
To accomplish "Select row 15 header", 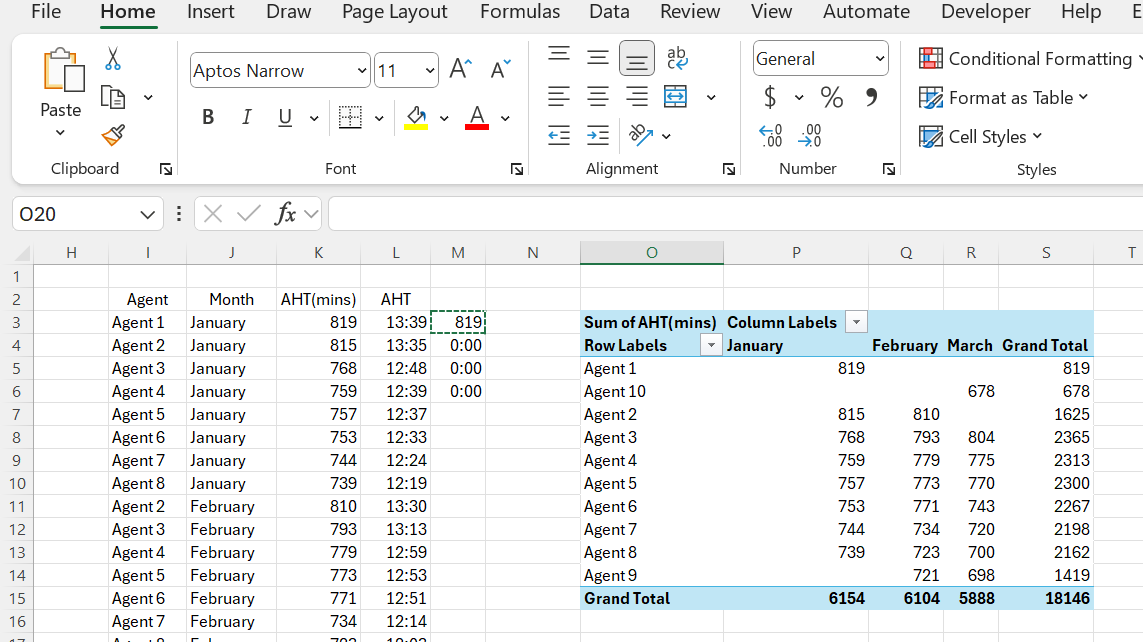I will [x=17, y=598].
